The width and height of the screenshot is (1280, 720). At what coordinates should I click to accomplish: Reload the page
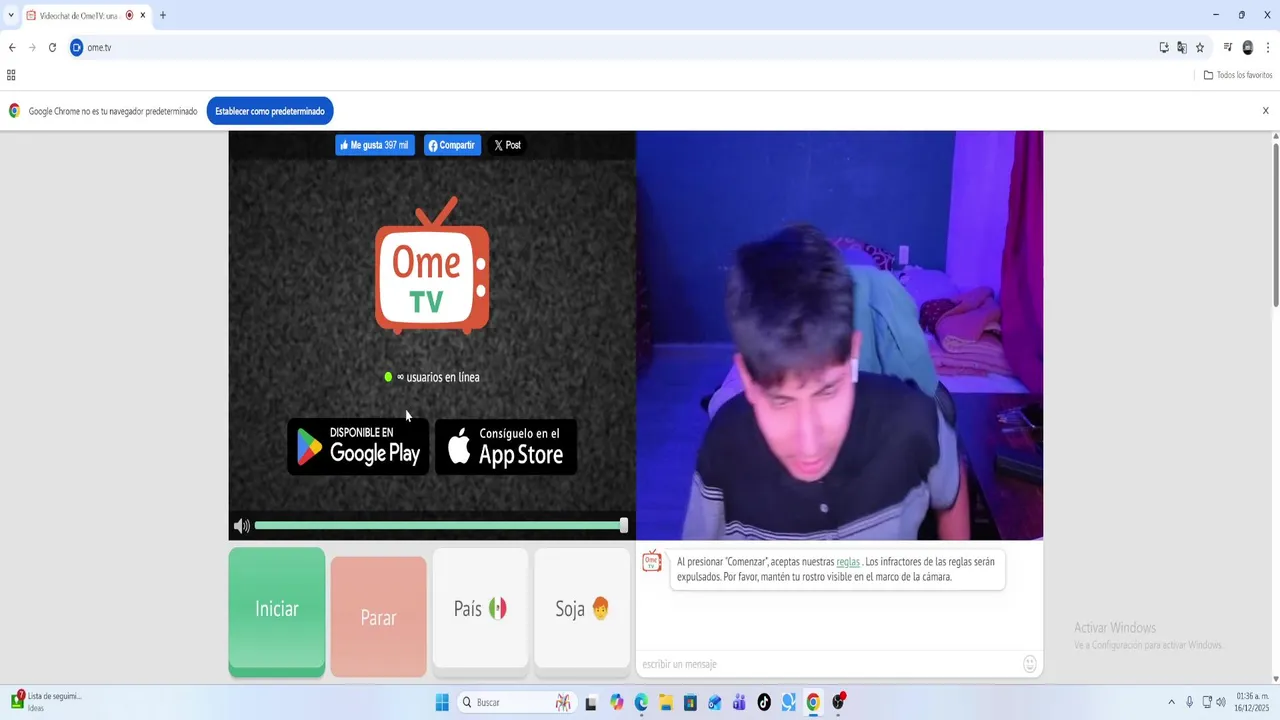tap(52, 47)
